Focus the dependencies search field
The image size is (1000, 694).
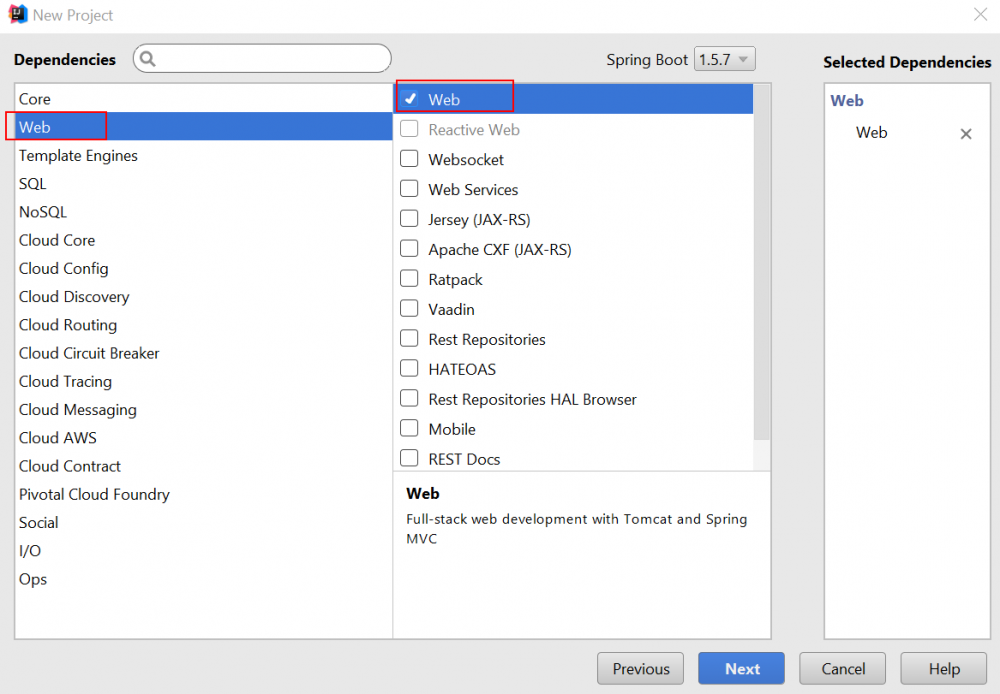click(270, 59)
